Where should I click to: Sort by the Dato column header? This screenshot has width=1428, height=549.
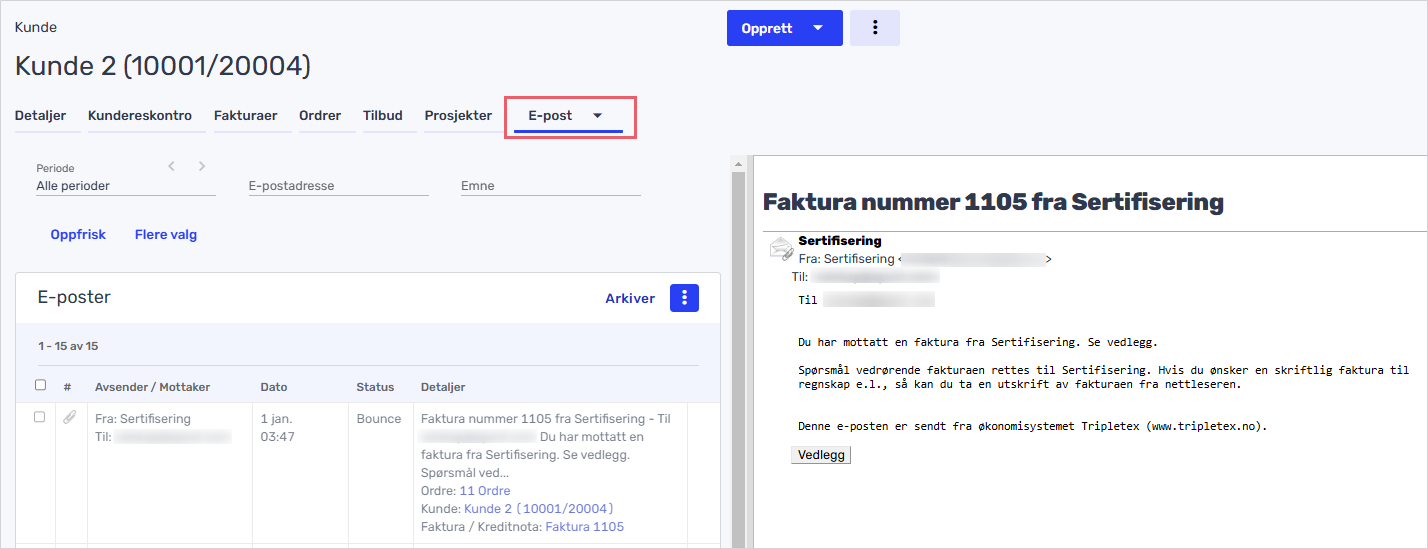pos(274,387)
